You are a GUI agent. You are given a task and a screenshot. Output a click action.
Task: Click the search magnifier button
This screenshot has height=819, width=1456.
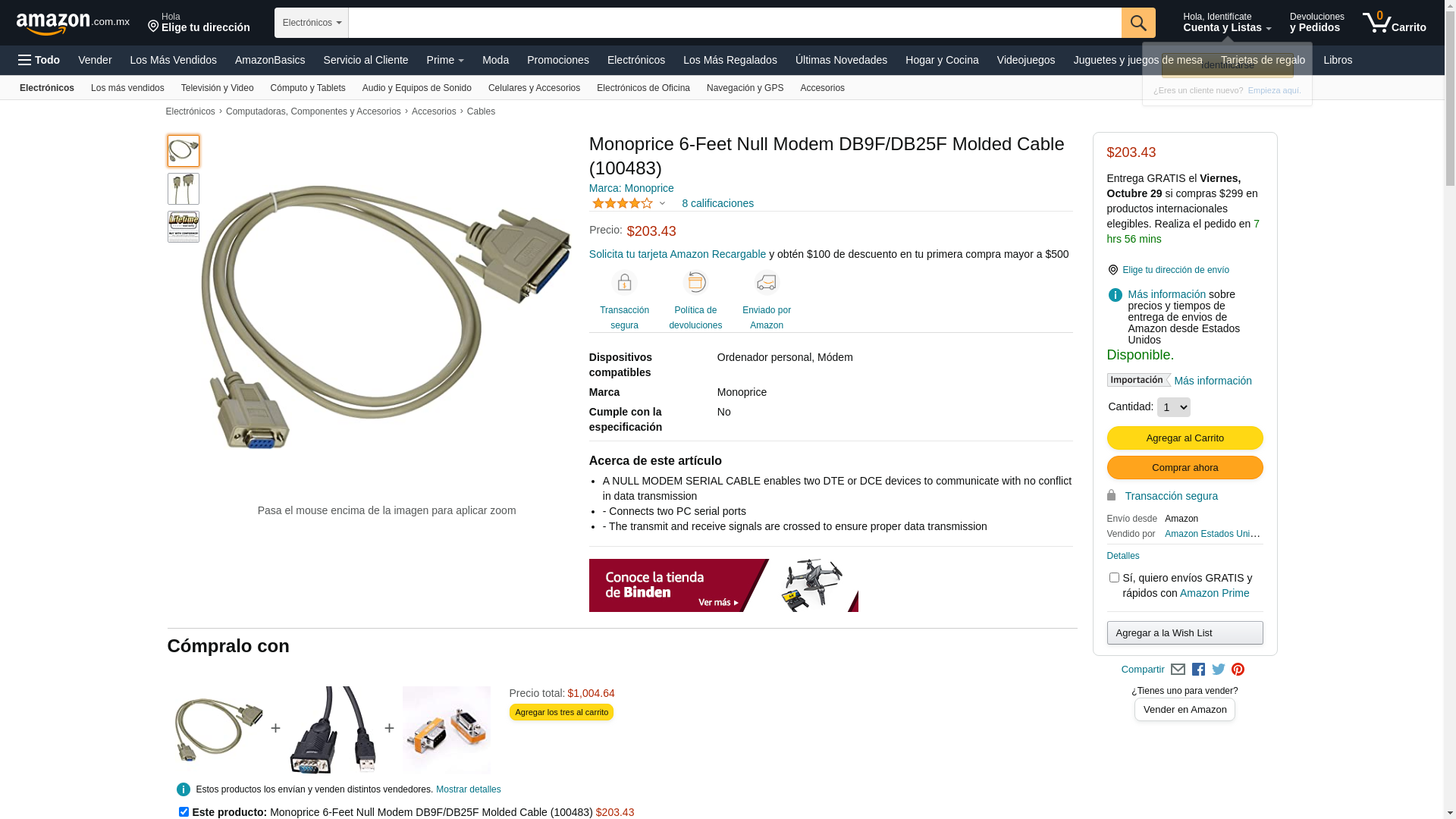tap(1138, 23)
